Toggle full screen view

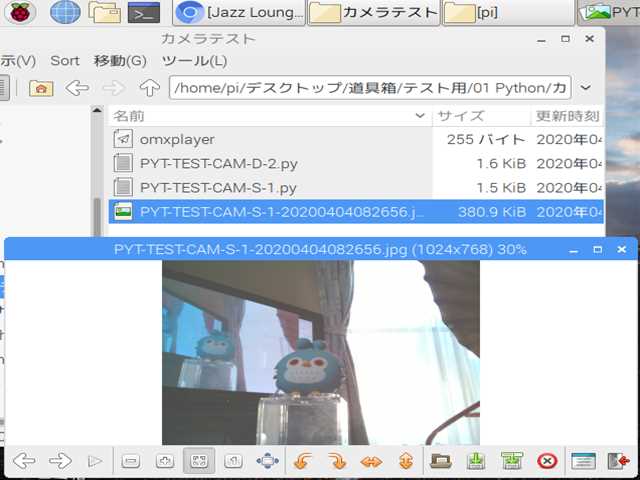click(267, 461)
